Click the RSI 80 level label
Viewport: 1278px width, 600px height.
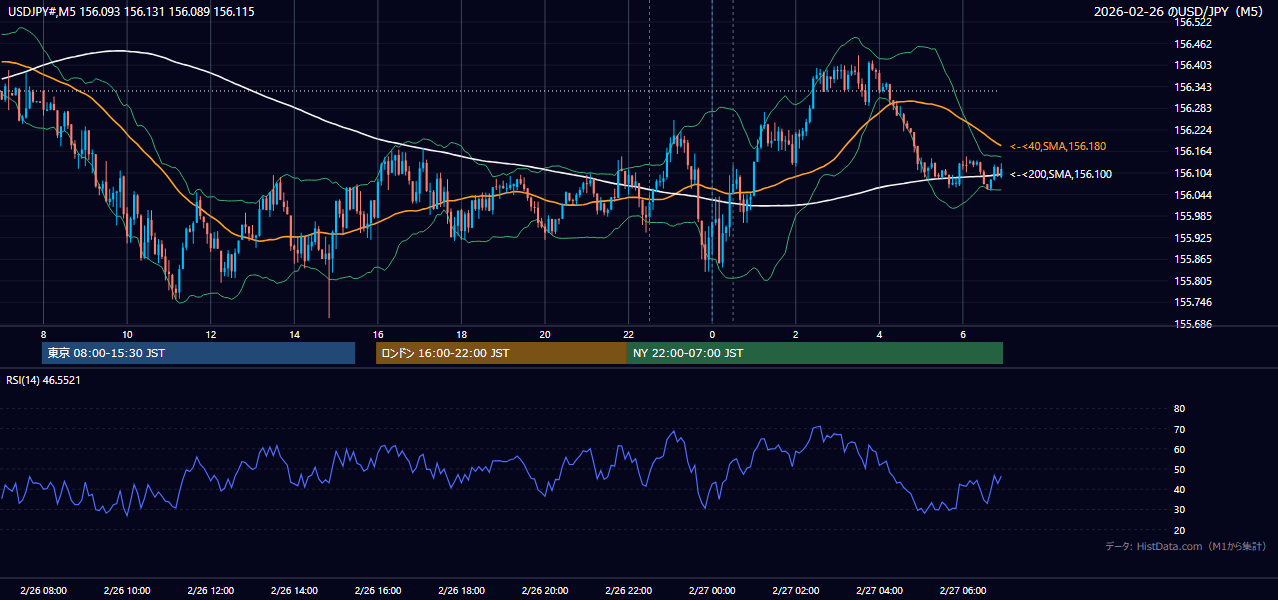tap(1179, 409)
